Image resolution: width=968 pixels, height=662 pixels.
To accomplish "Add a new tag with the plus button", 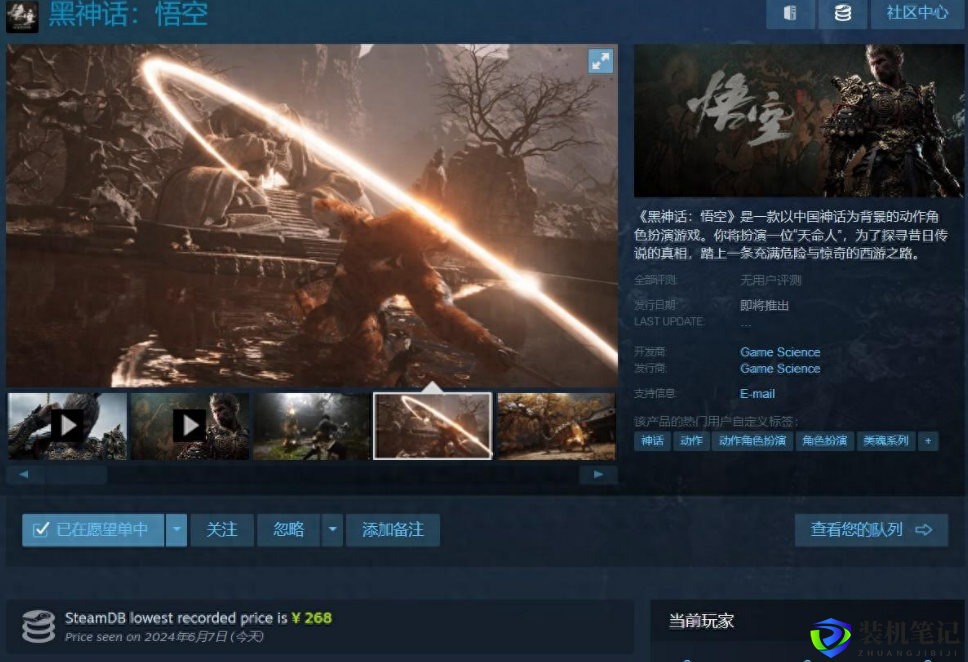I will tap(928, 441).
